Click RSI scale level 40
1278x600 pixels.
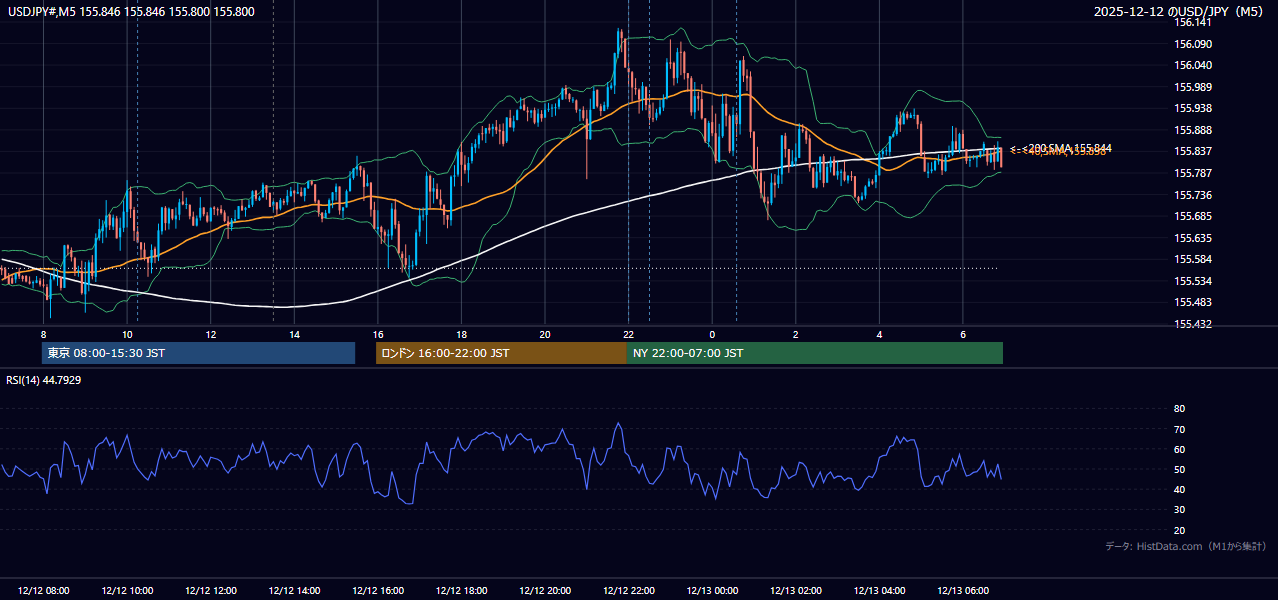tap(1179, 489)
